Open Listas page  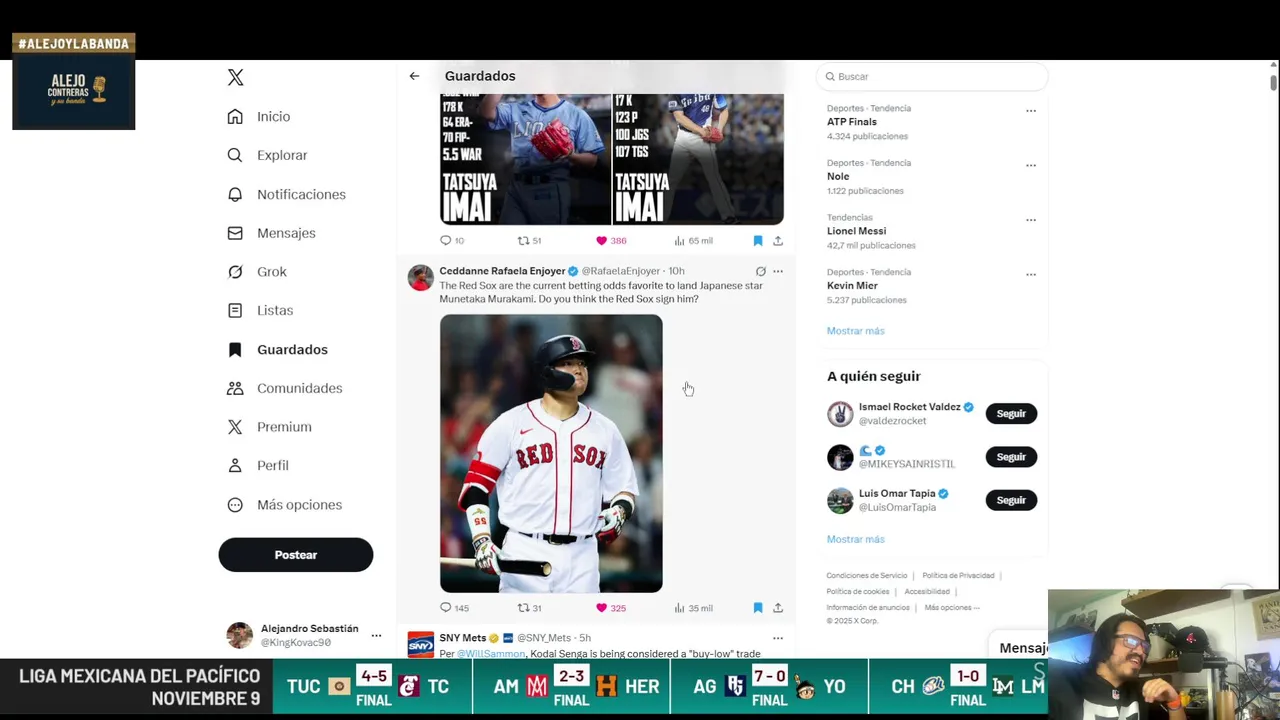click(x=260, y=310)
